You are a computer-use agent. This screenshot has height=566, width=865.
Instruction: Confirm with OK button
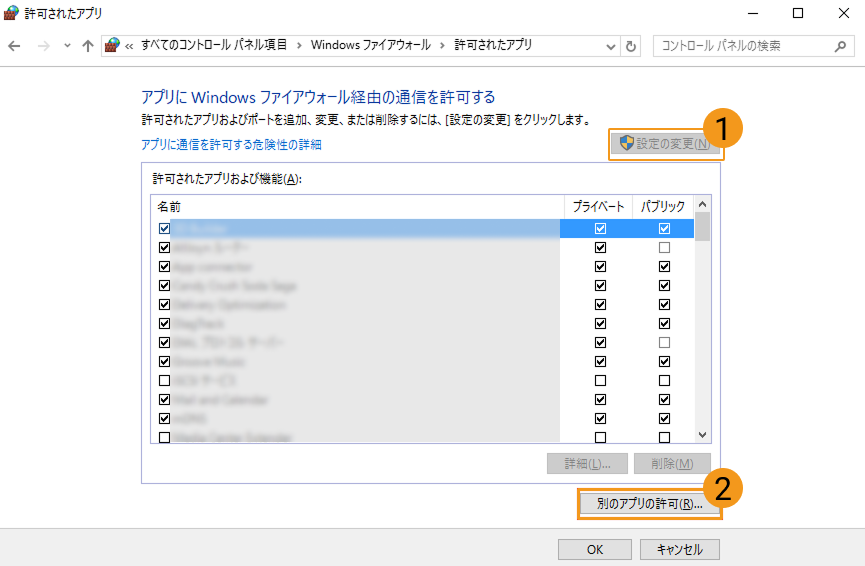tap(595, 549)
